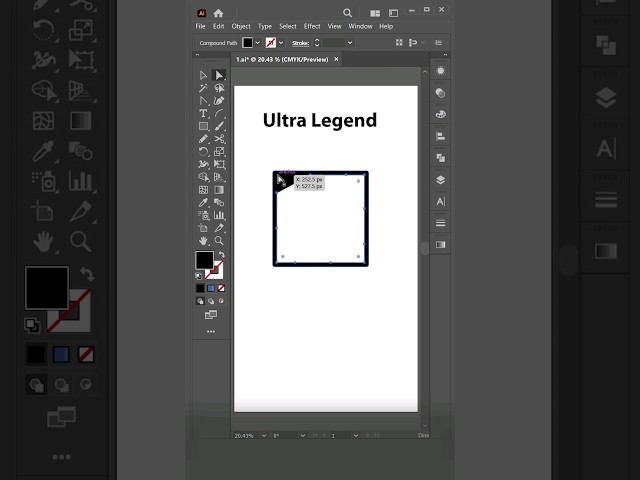Select the Paintbrush tool
The width and height of the screenshot is (640, 480).
coord(219,126)
